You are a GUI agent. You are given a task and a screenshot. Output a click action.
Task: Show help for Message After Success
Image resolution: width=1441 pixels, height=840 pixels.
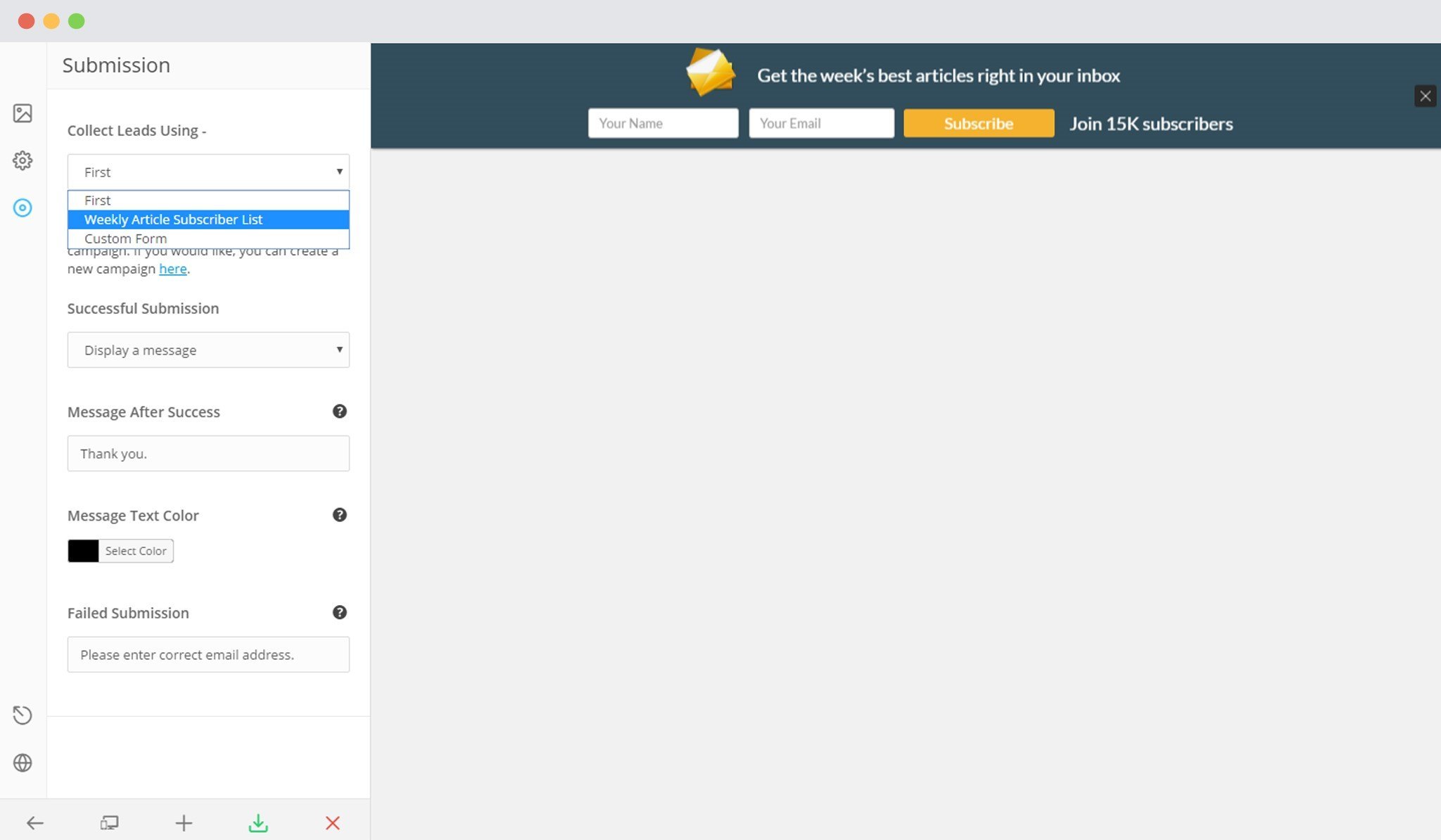coord(339,412)
